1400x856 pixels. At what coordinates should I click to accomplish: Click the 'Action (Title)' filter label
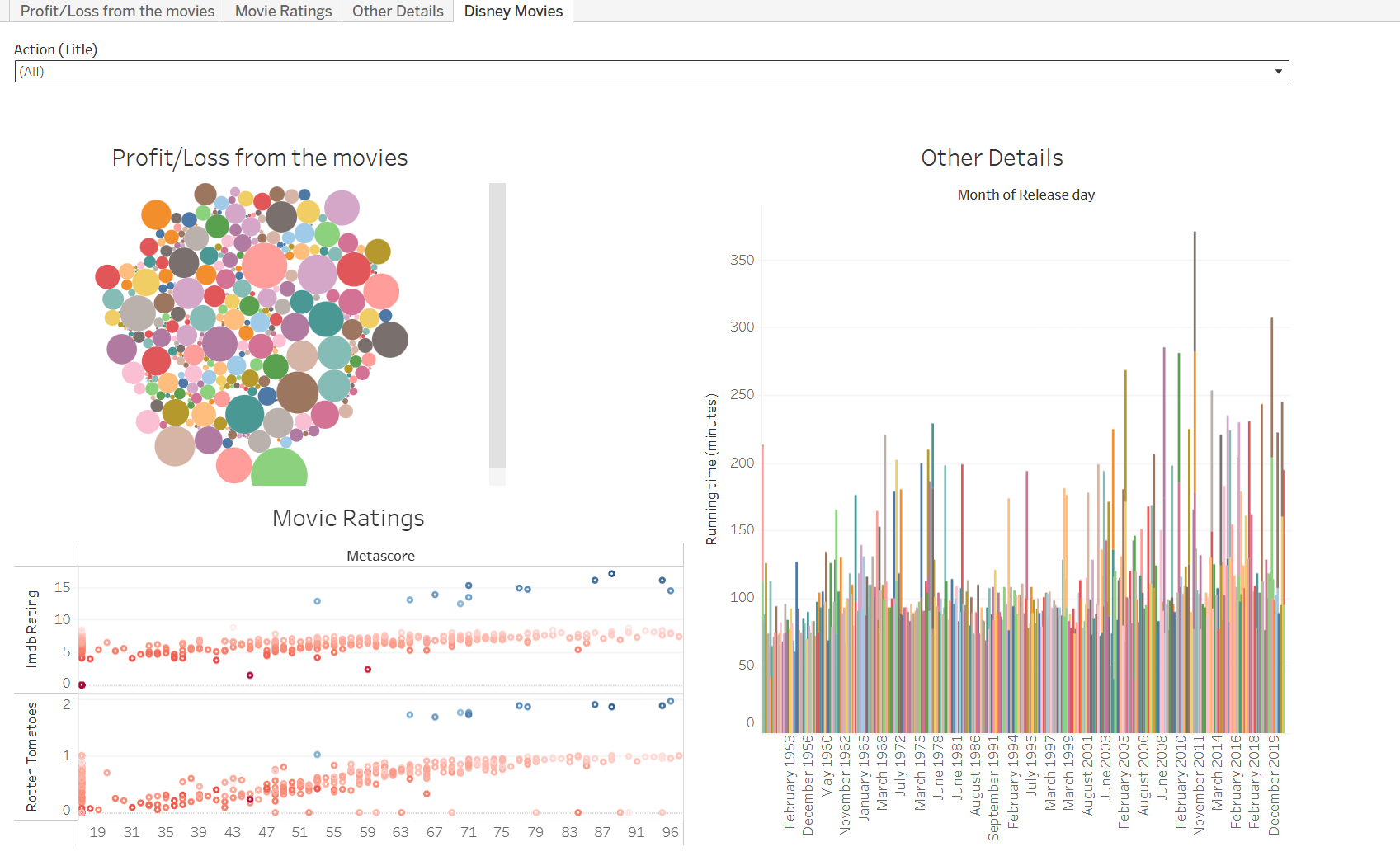pyautogui.click(x=55, y=49)
